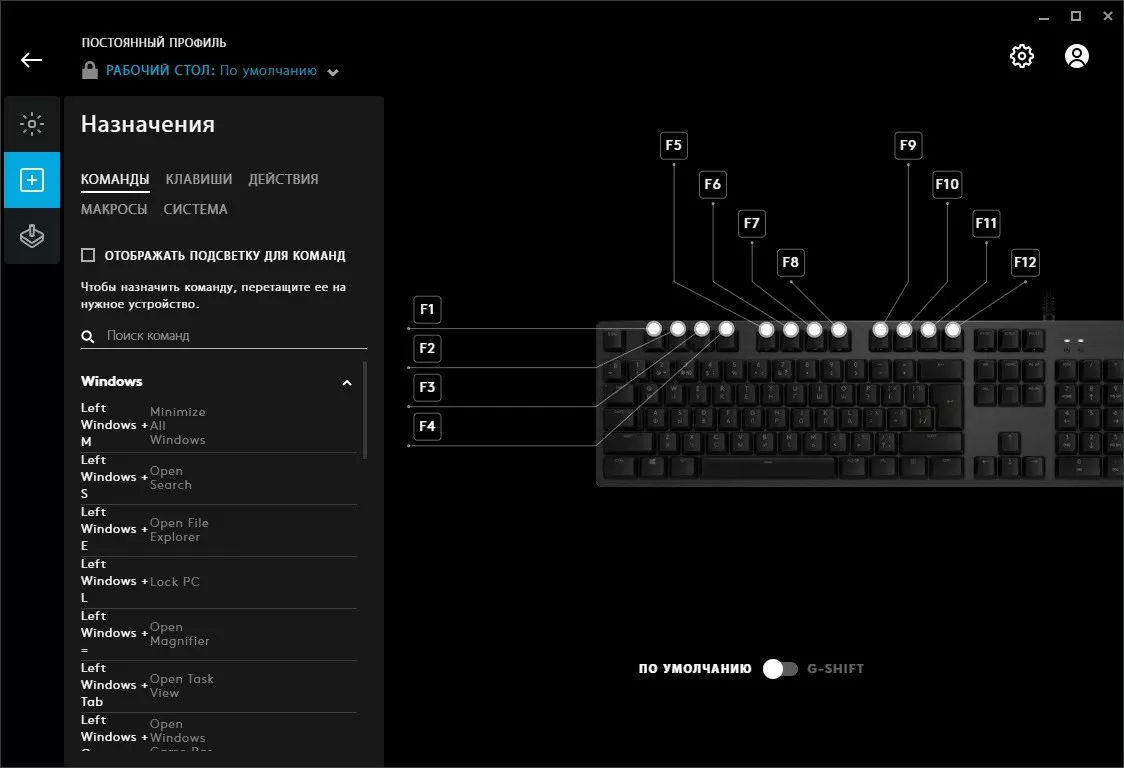Click the 'Поиск команд' search field
The width and height of the screenshot is (1124, 768).
pos(230,336)
